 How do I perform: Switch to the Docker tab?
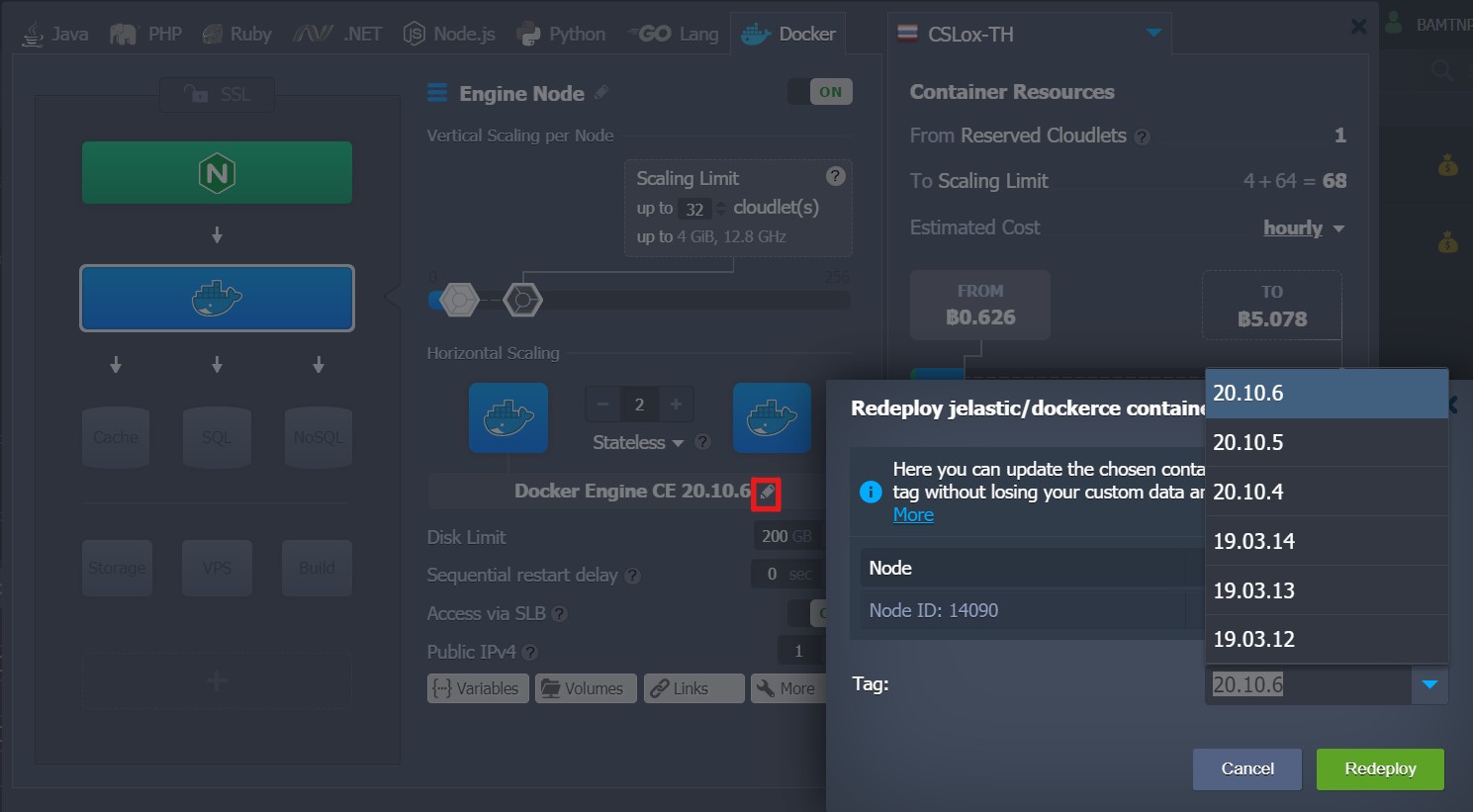pyautogui.click(x=788, y=34)
